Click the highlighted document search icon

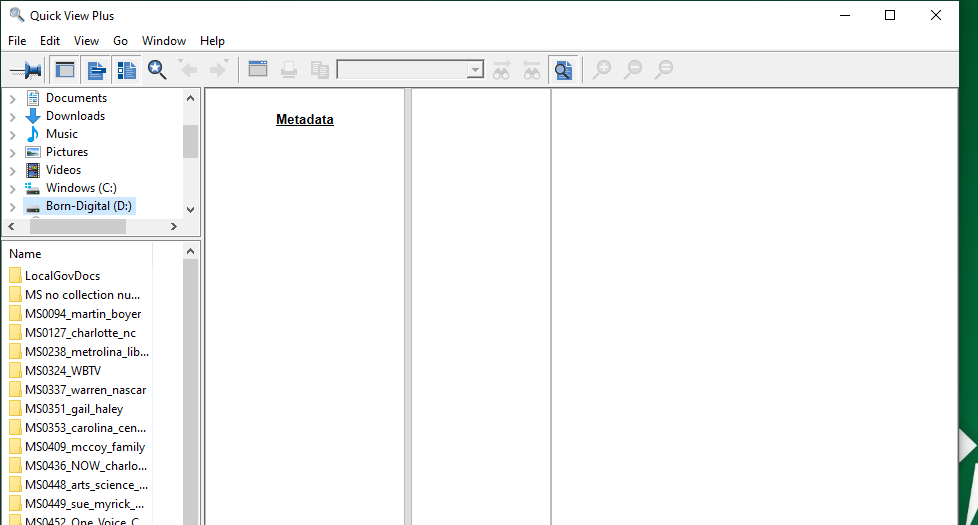[x=563, y=70]
